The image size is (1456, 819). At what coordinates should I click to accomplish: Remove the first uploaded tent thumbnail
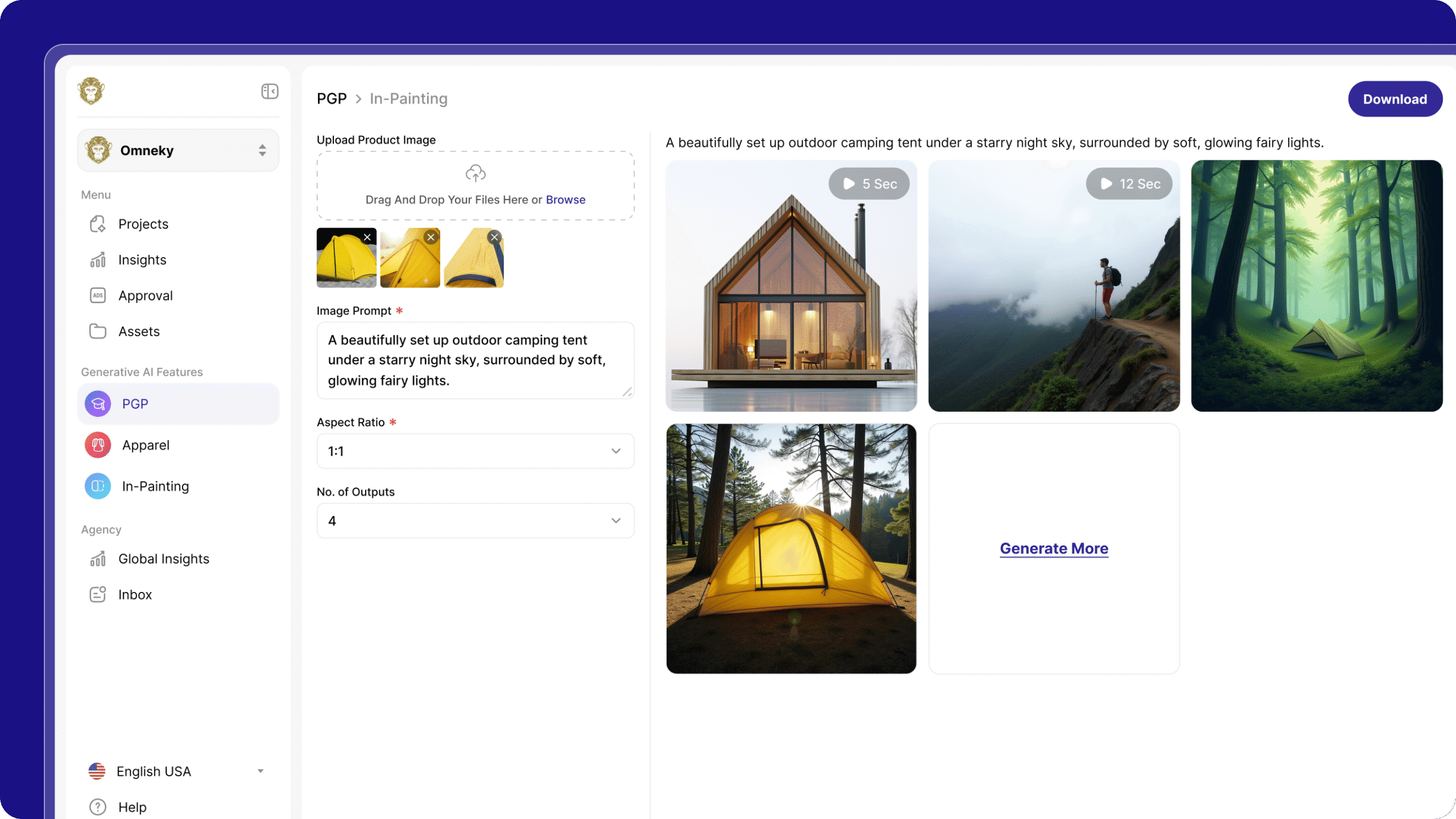tap(367, 238)
